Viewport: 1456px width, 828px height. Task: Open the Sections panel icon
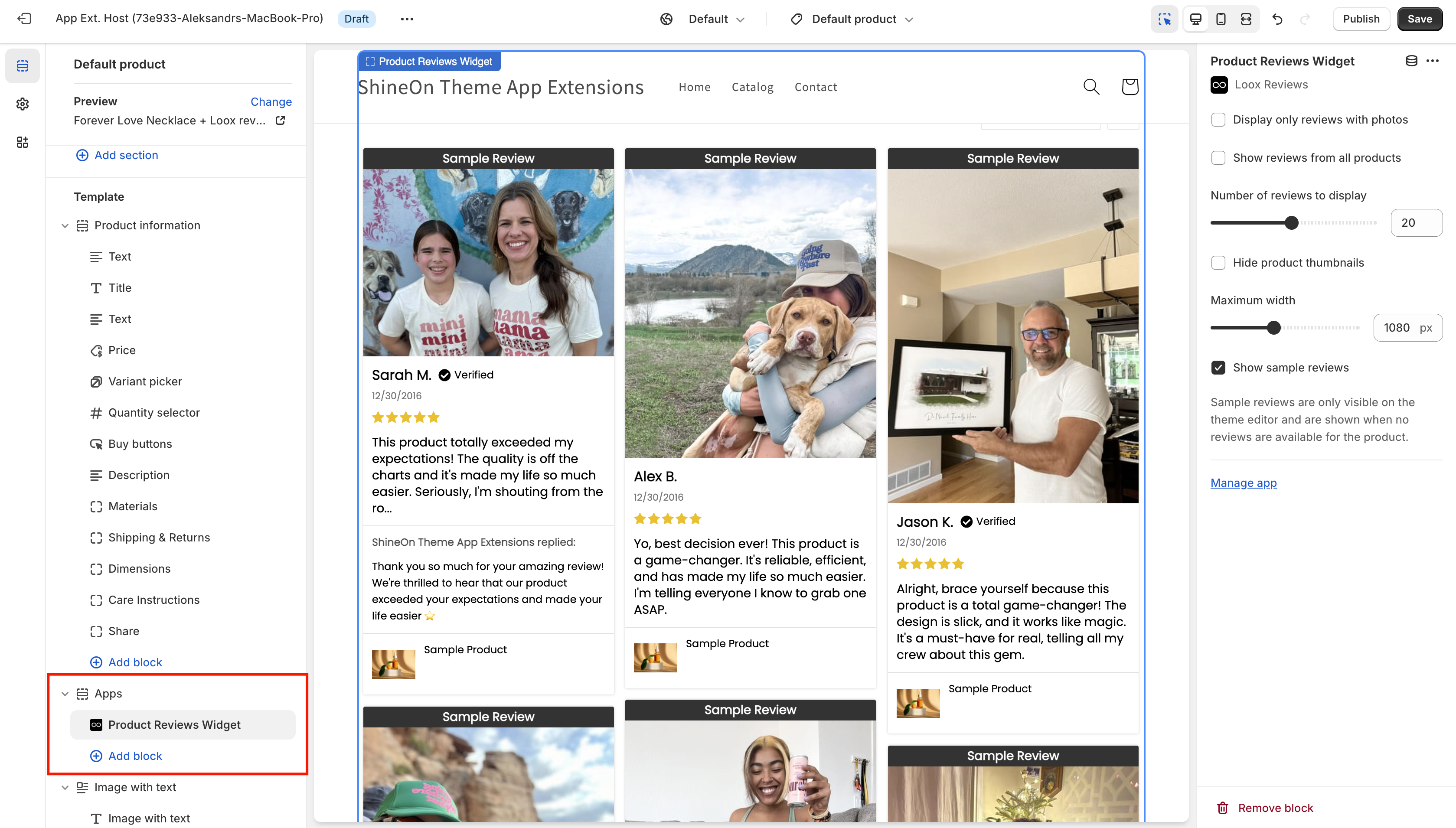tap(23, 66)
